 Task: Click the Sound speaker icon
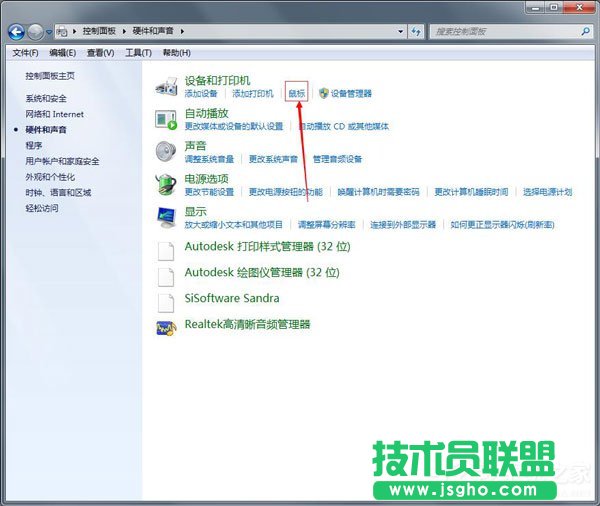166,151
